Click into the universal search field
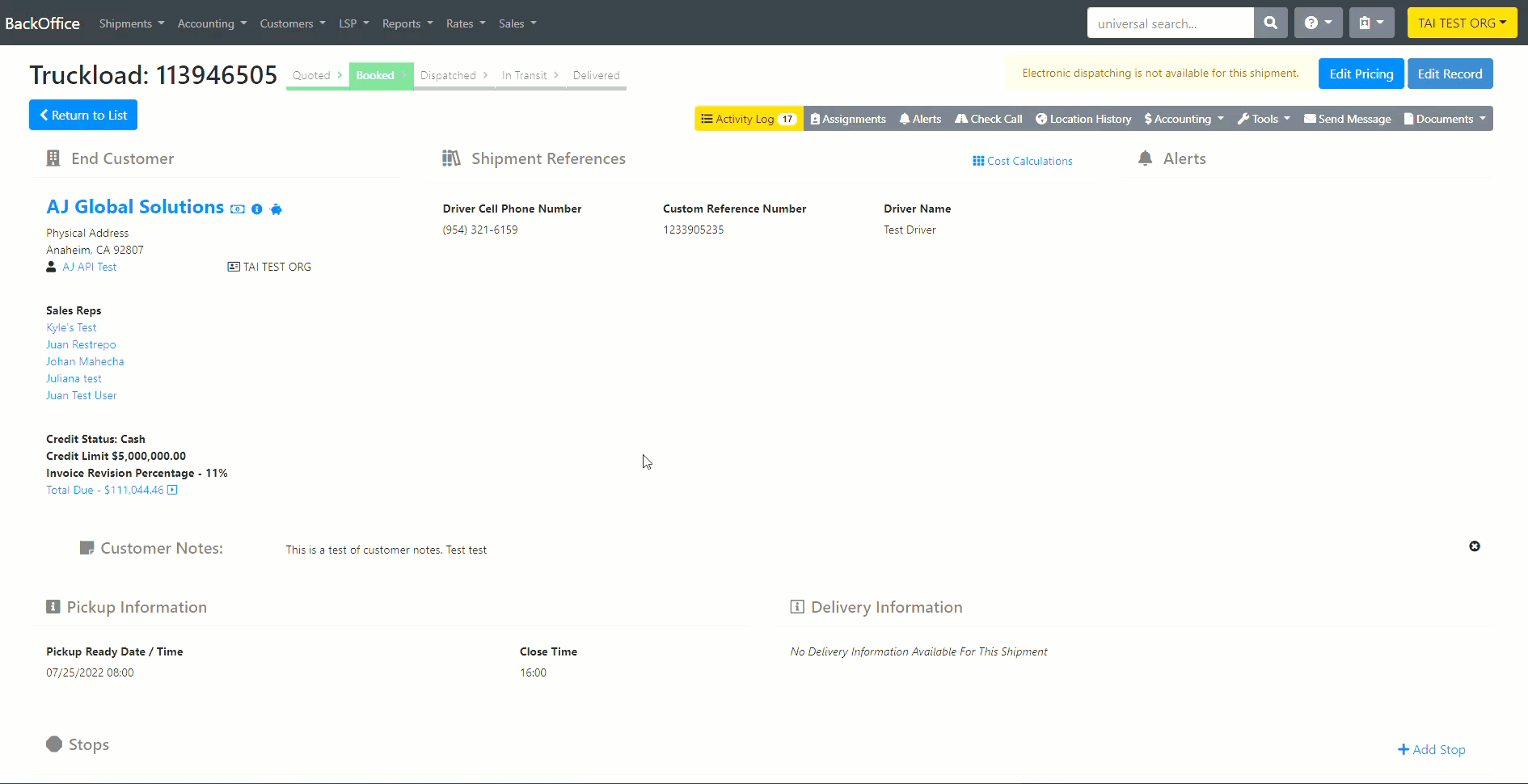The image size is (1528, 784). tap(1170, 23)
